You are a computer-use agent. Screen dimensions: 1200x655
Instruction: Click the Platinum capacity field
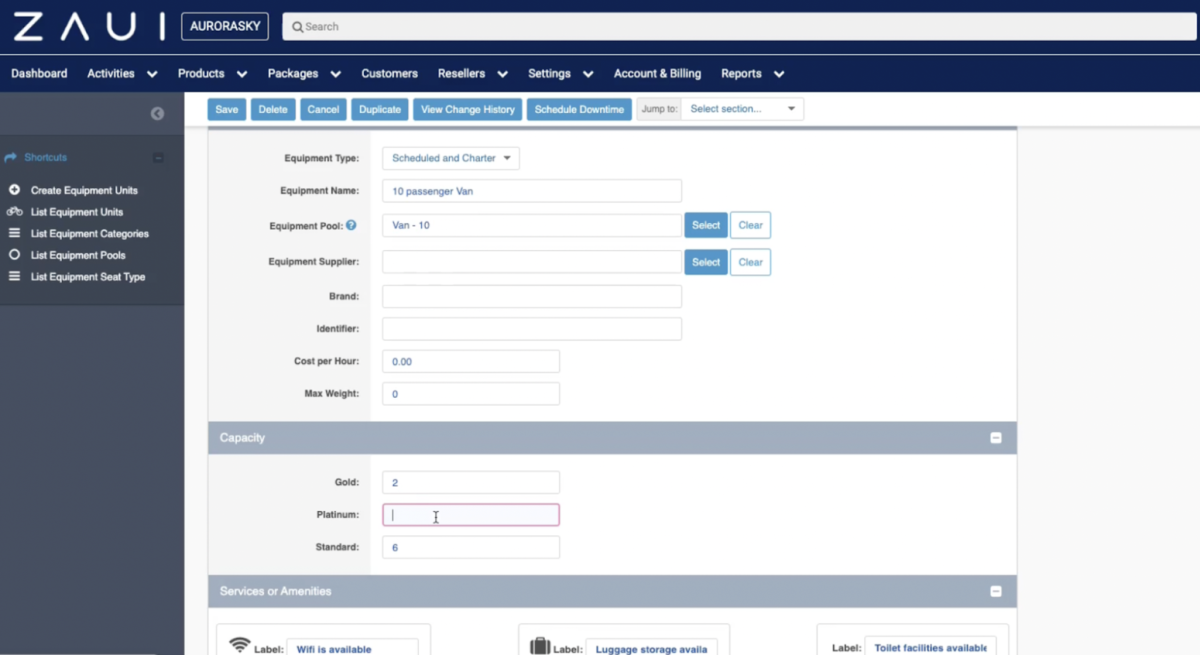pyautogui.click(x=471, y=515)
